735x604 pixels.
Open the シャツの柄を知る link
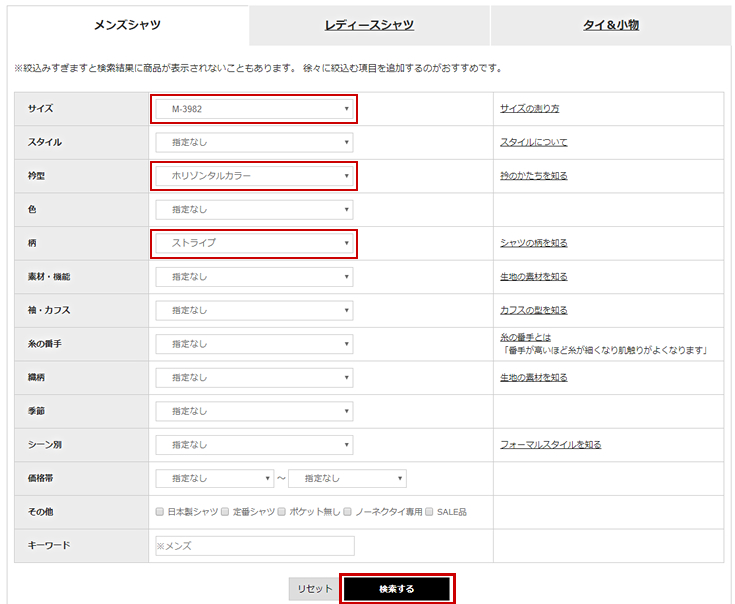pos(533,243)
